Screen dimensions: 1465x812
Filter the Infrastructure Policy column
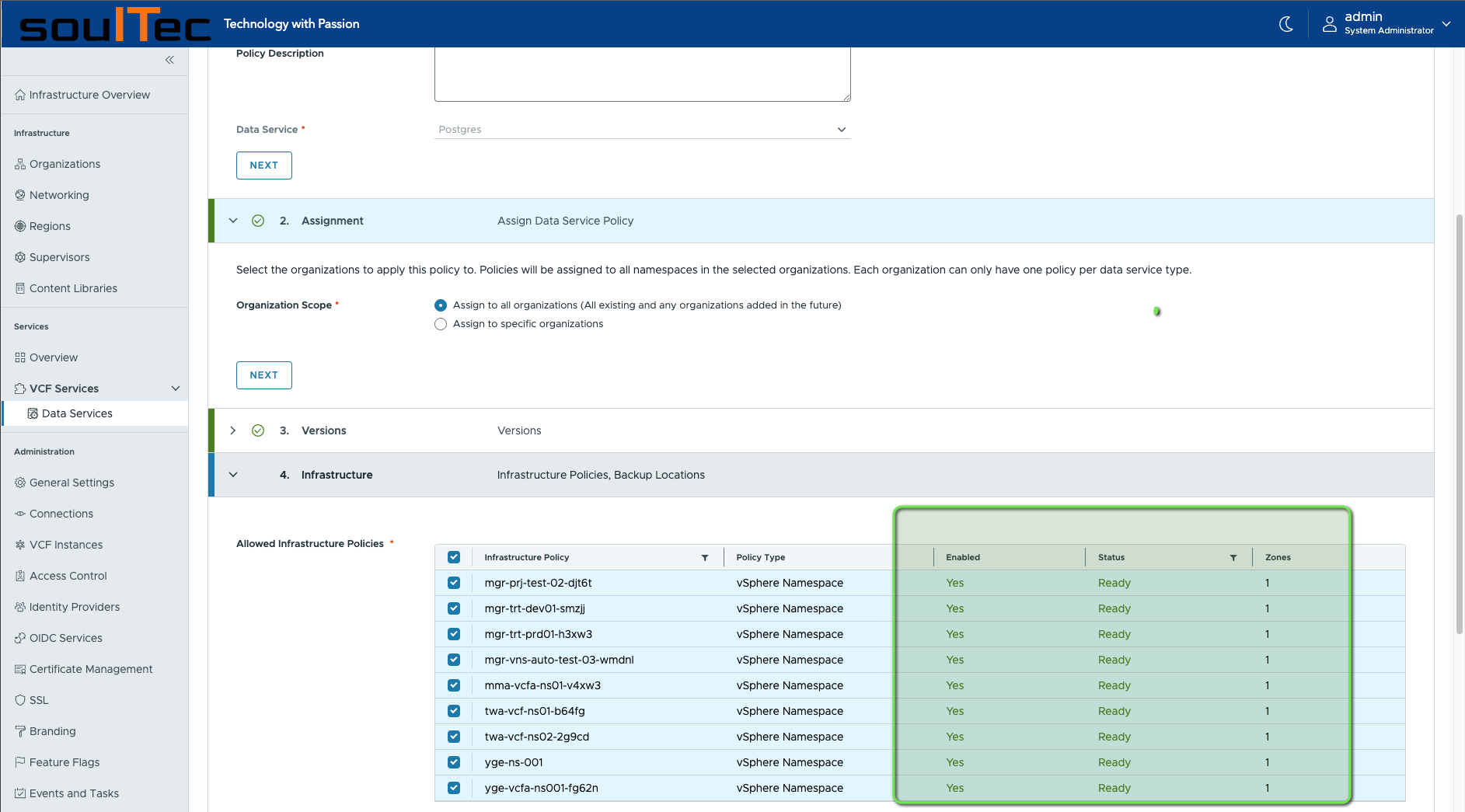(705, 558)
